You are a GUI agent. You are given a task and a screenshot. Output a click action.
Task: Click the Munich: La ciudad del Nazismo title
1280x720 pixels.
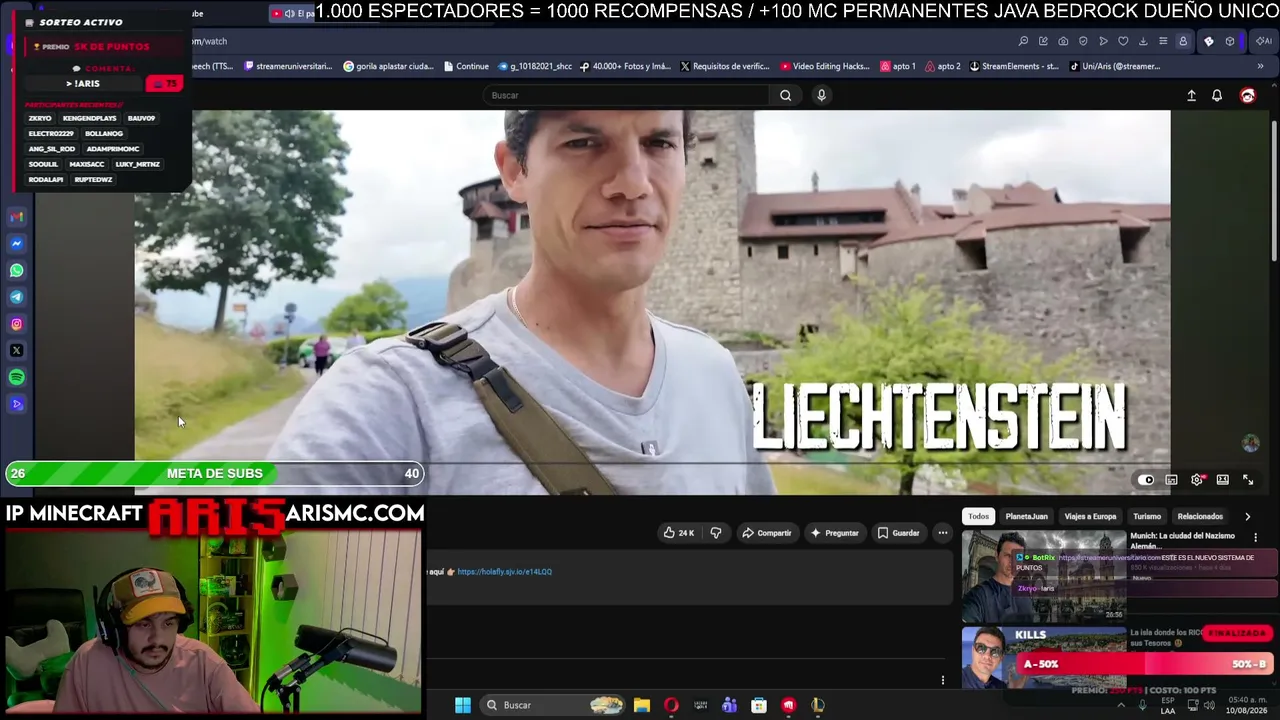[1183, 541]
